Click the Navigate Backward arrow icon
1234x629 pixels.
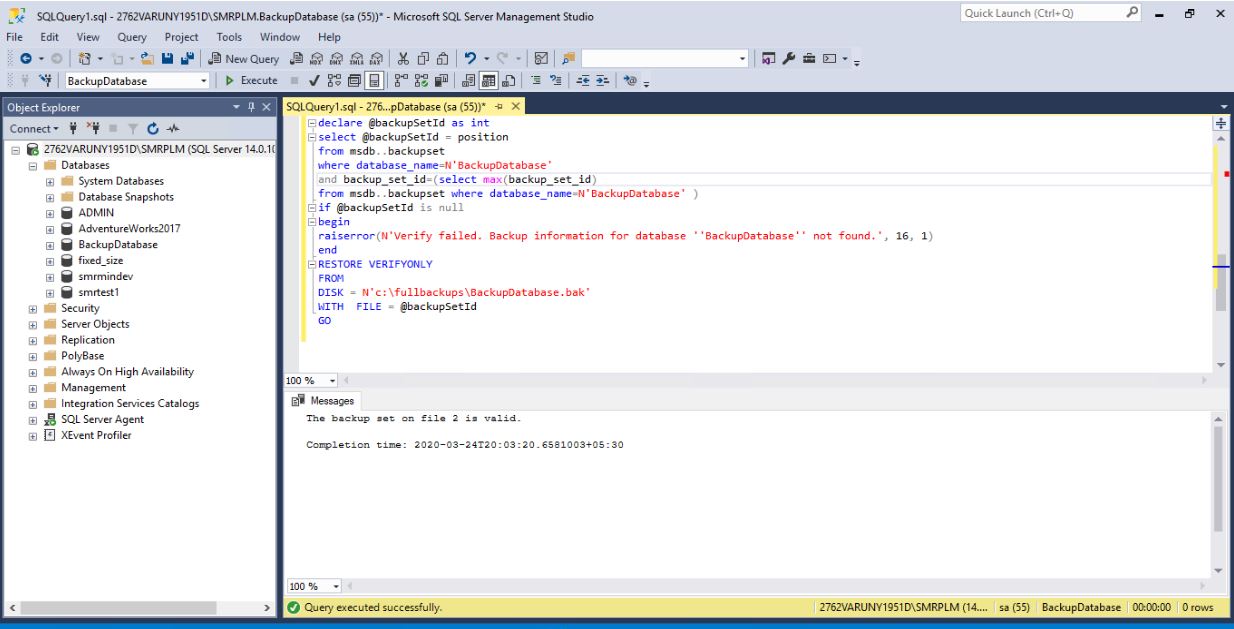coord(26,59)
